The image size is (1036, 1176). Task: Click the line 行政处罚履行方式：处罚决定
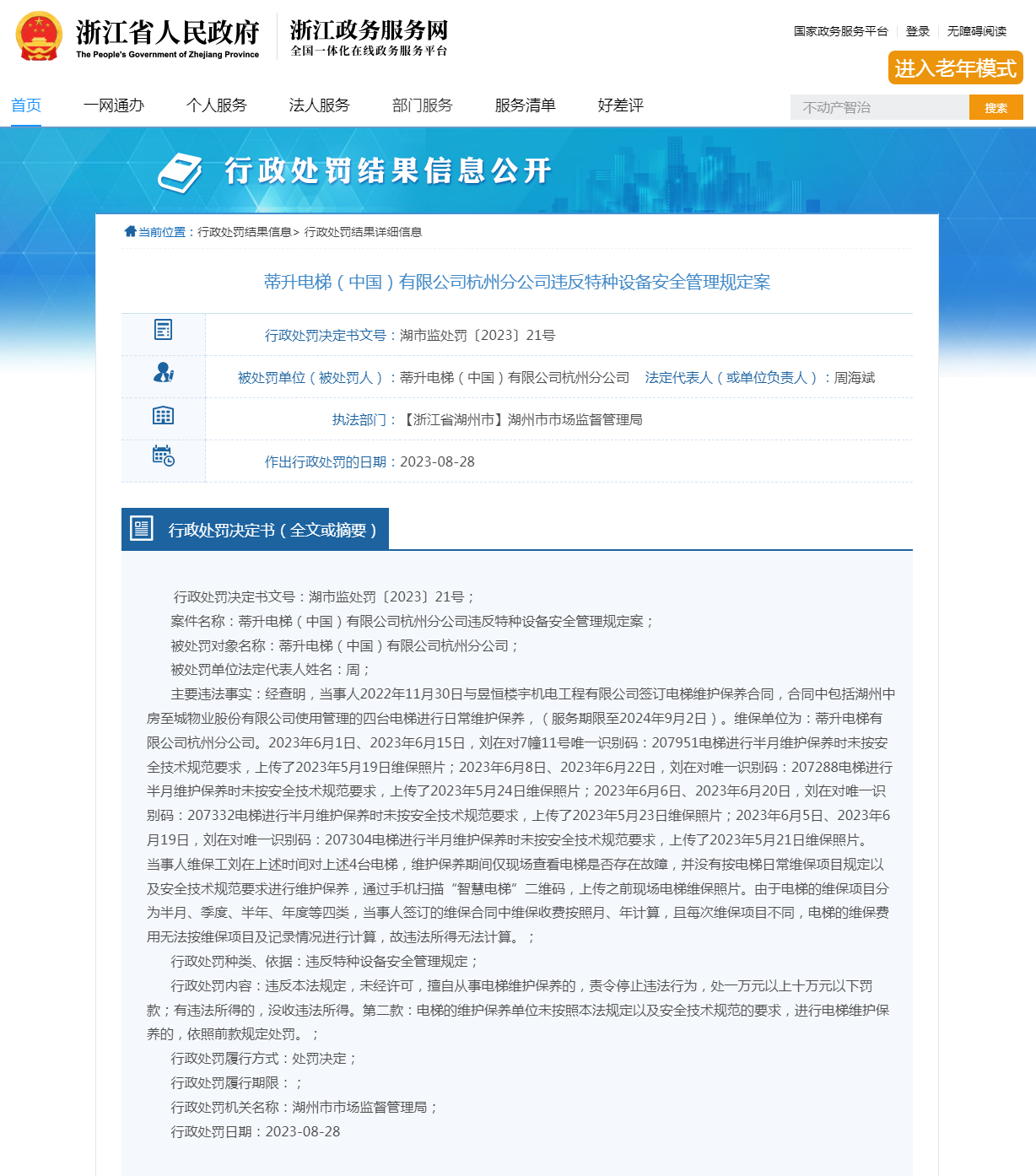(x=264, y=1059)
